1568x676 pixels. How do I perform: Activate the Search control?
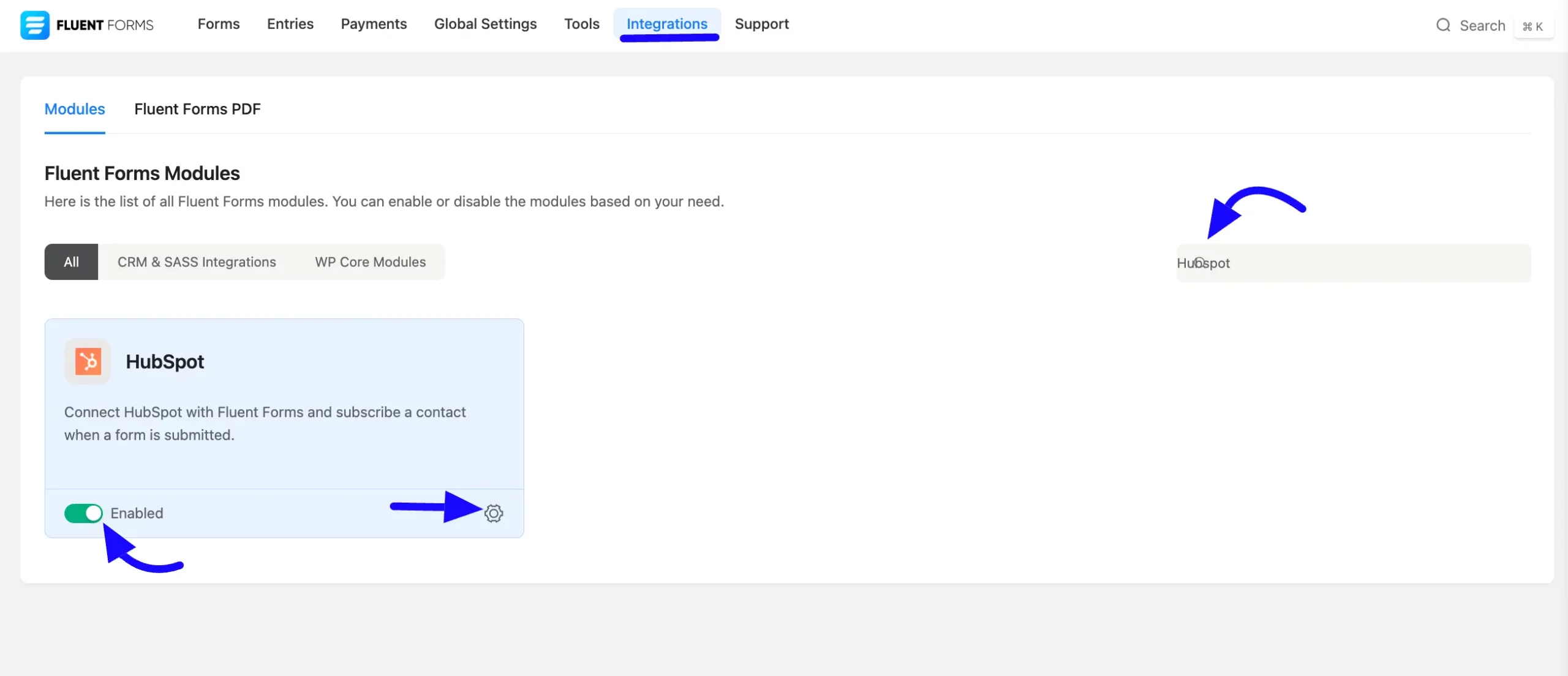[x=1482, y=25]
